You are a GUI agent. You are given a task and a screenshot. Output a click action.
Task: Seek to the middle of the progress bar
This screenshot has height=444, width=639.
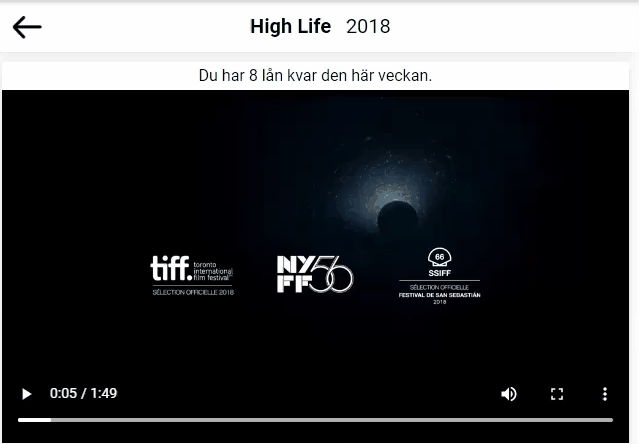pos(315,420)
